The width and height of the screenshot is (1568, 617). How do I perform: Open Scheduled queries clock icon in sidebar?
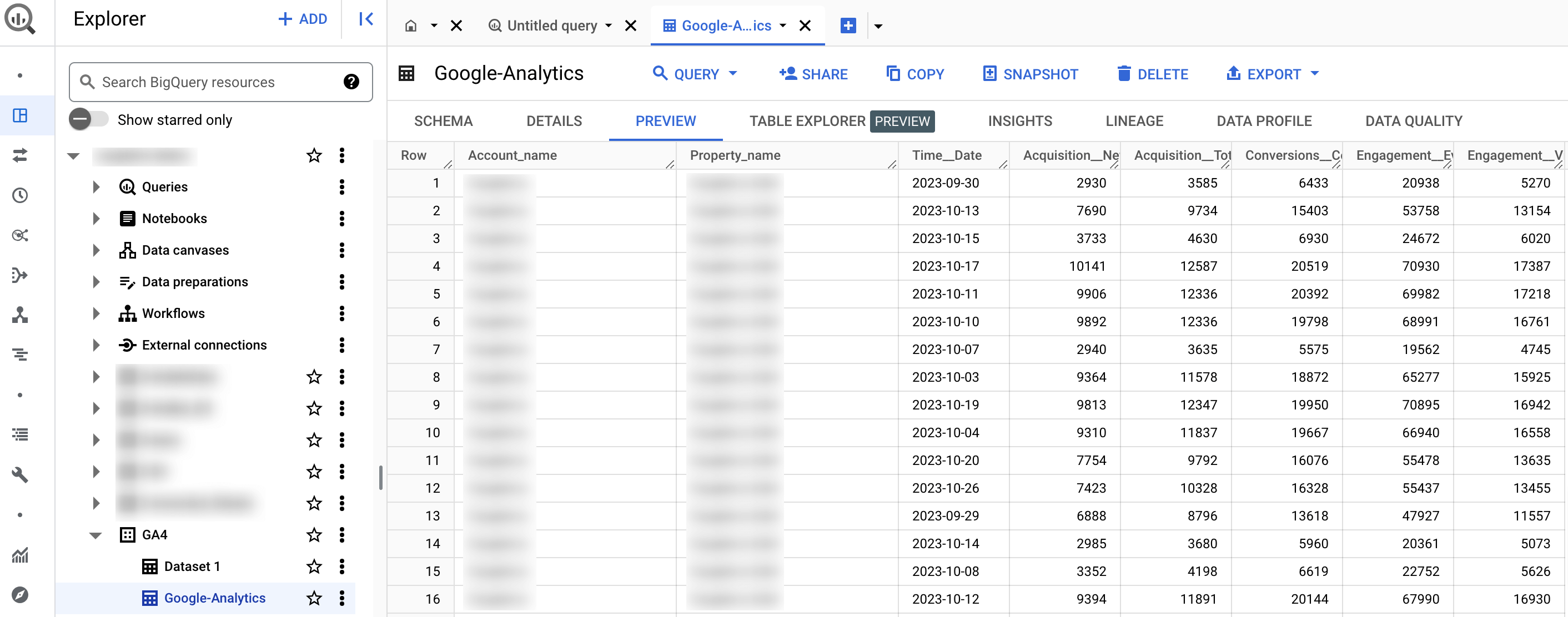point(20,195)
